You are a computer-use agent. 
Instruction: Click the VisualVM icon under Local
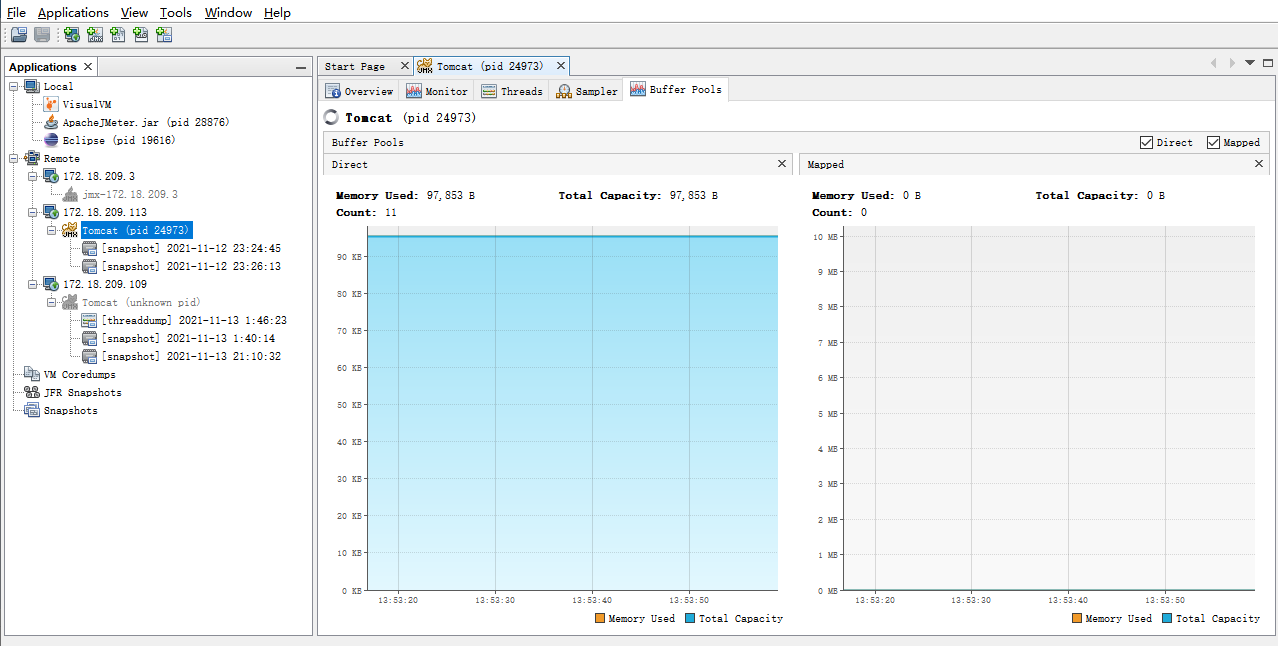51,104
